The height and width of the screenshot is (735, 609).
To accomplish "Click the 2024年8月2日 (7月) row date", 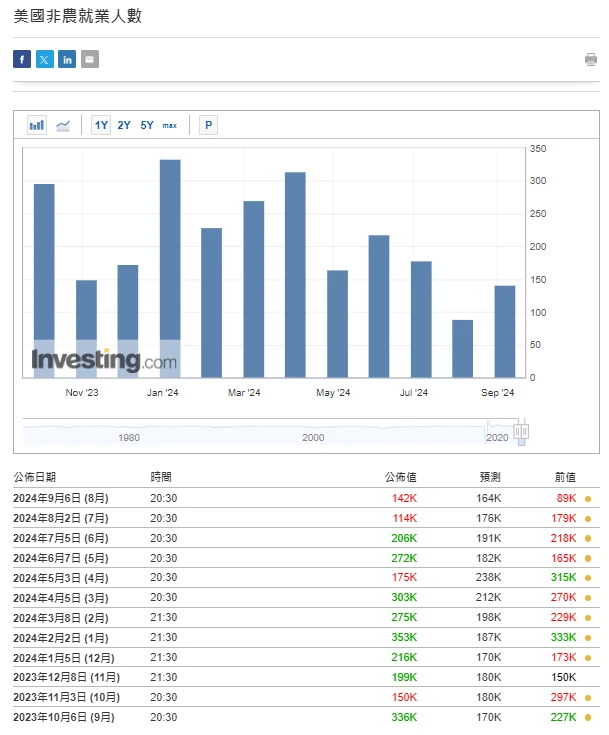I will click(x=61, y=518).
